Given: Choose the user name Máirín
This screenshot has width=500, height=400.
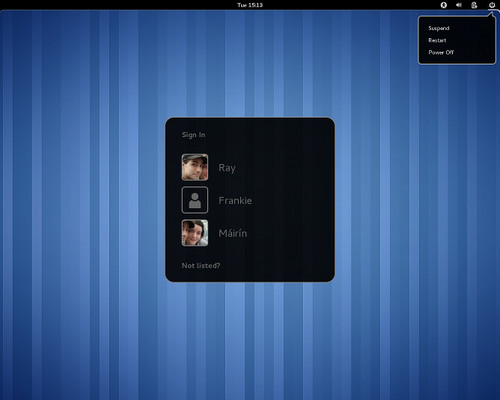Looking at the screenshot, I should pos(233,233).
